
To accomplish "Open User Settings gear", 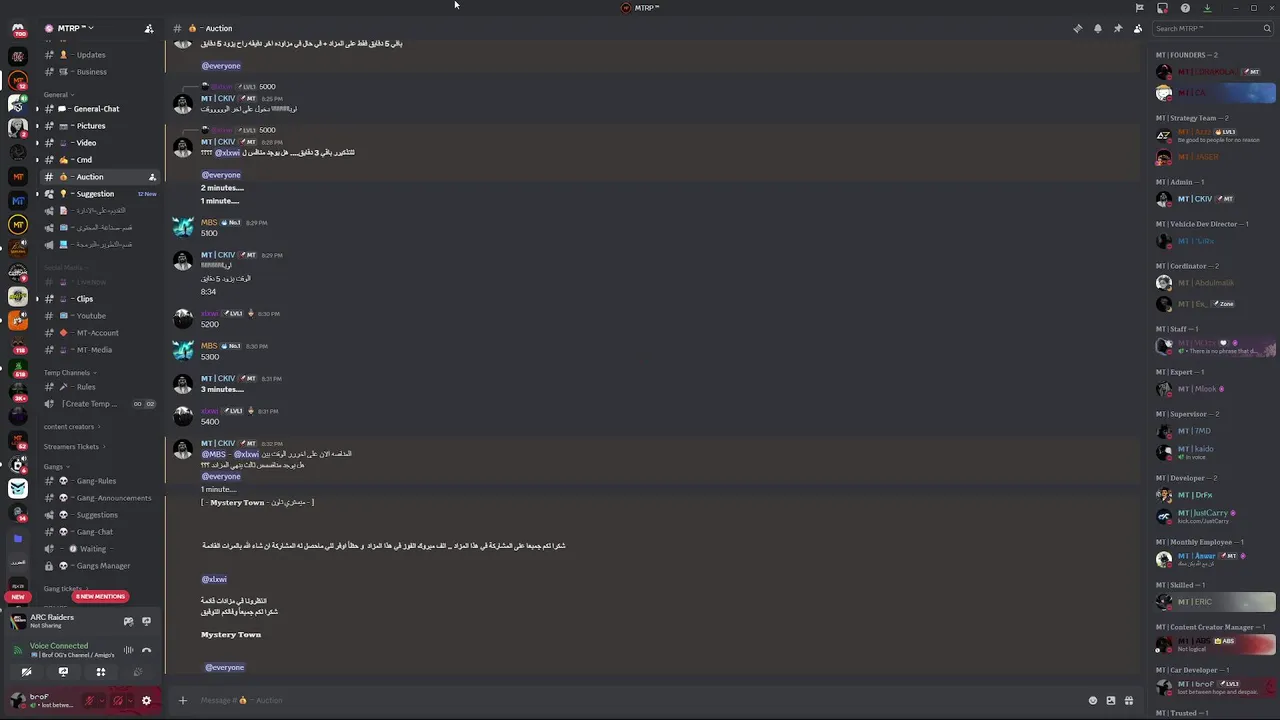I will tap(146, 700).
